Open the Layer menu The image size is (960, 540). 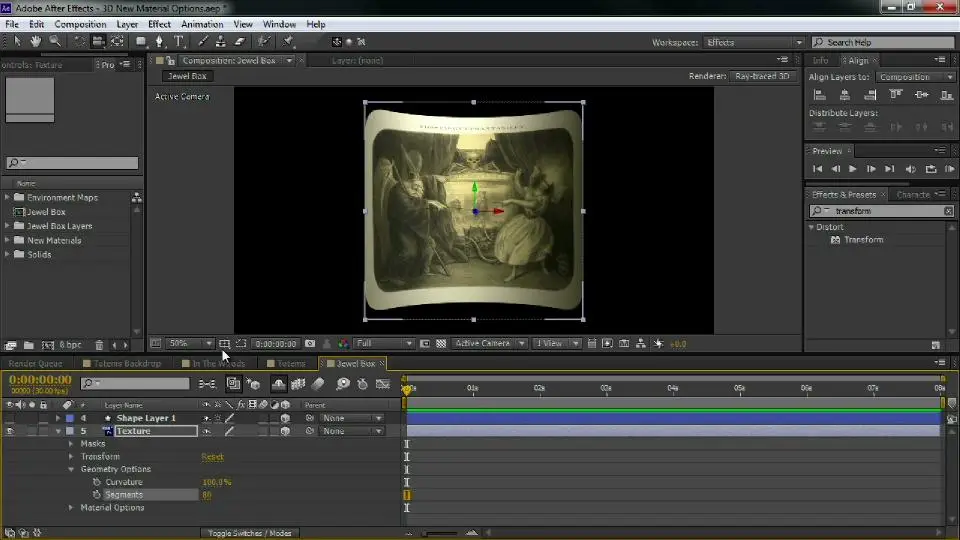tap(127, 24)
